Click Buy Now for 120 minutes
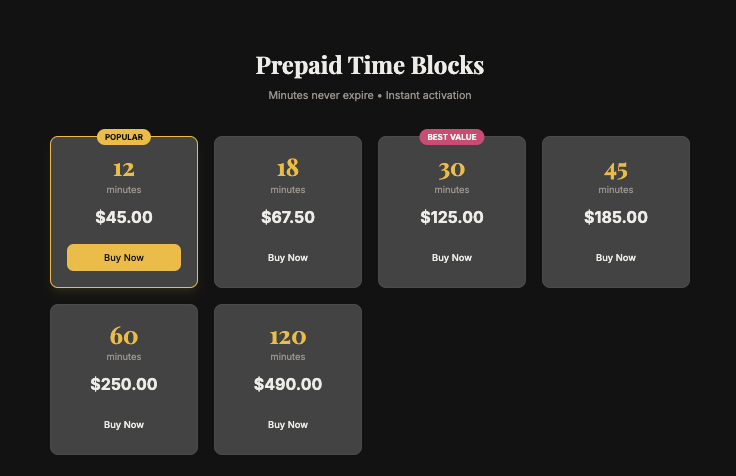 click(x=288, y=424)
